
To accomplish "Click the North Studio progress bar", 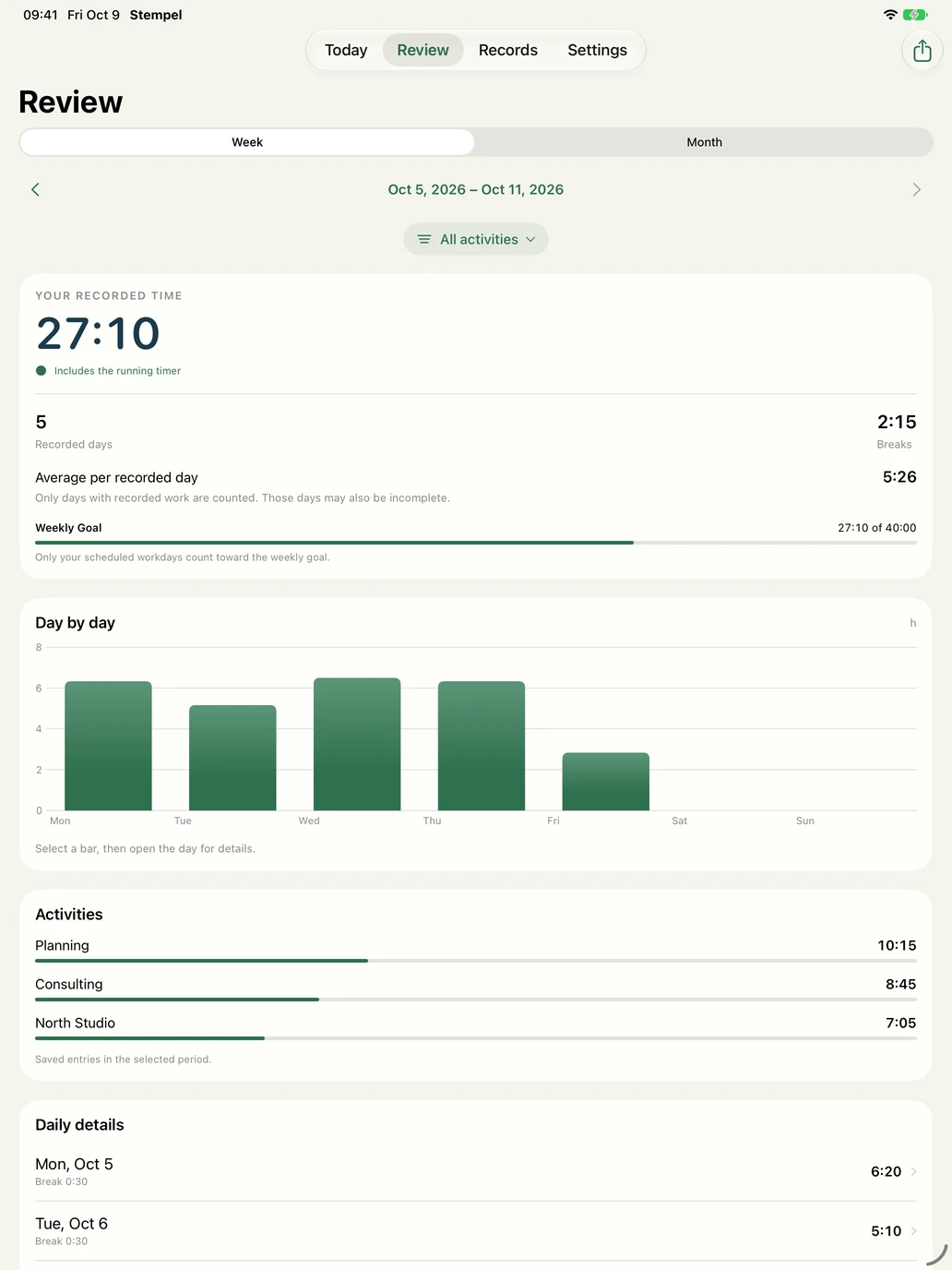I will [x=476, y=1038].
